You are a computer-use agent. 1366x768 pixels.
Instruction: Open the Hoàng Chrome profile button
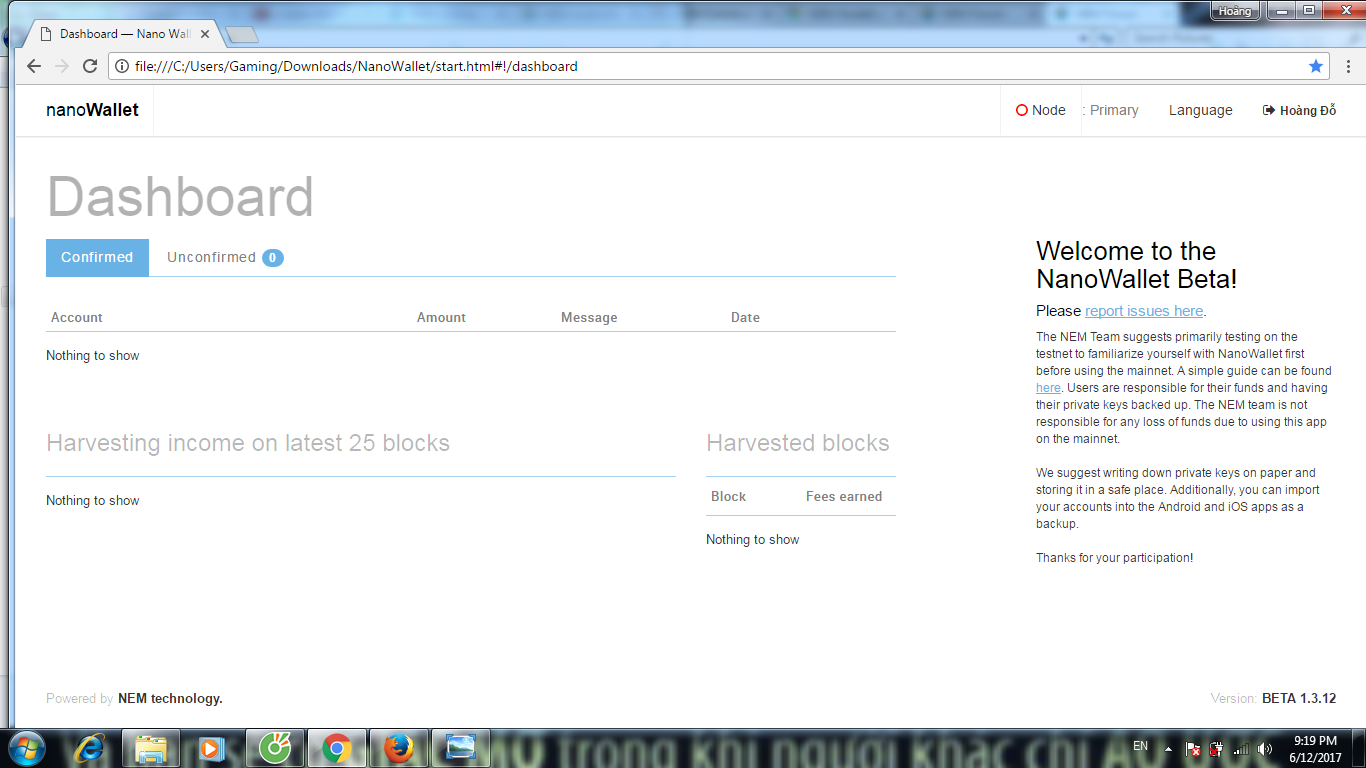click(1234, 11)
